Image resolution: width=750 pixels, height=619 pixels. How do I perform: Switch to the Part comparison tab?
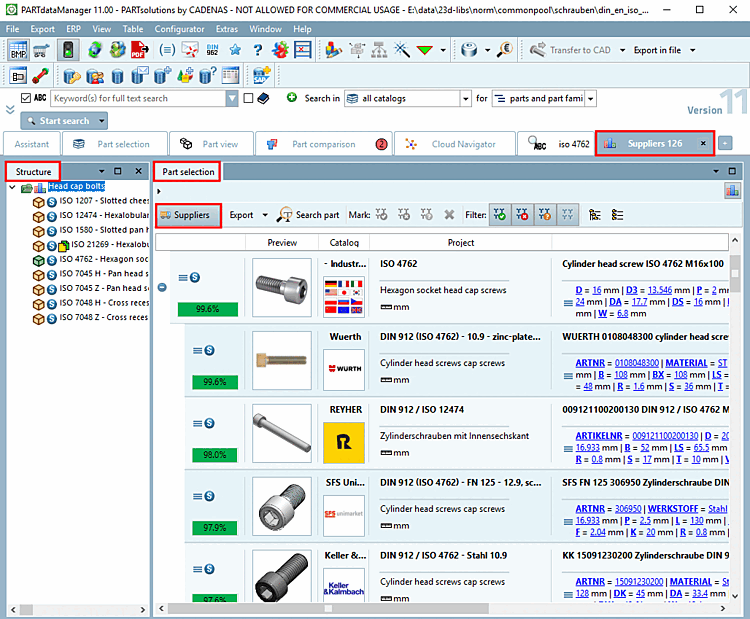click(323, 144)
